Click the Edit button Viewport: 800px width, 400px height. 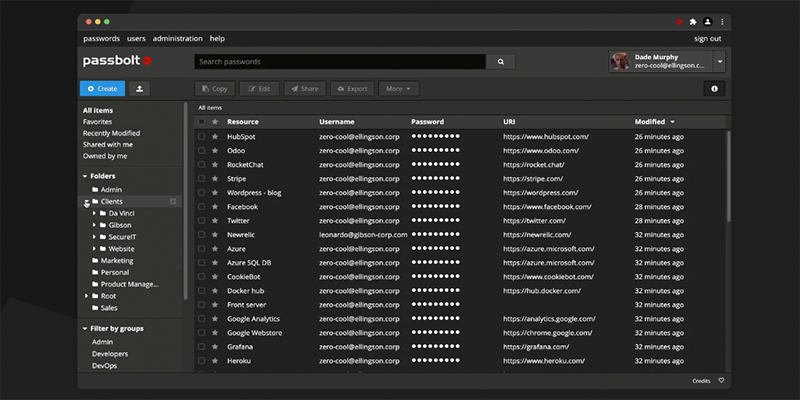click(x=259, y=89)
